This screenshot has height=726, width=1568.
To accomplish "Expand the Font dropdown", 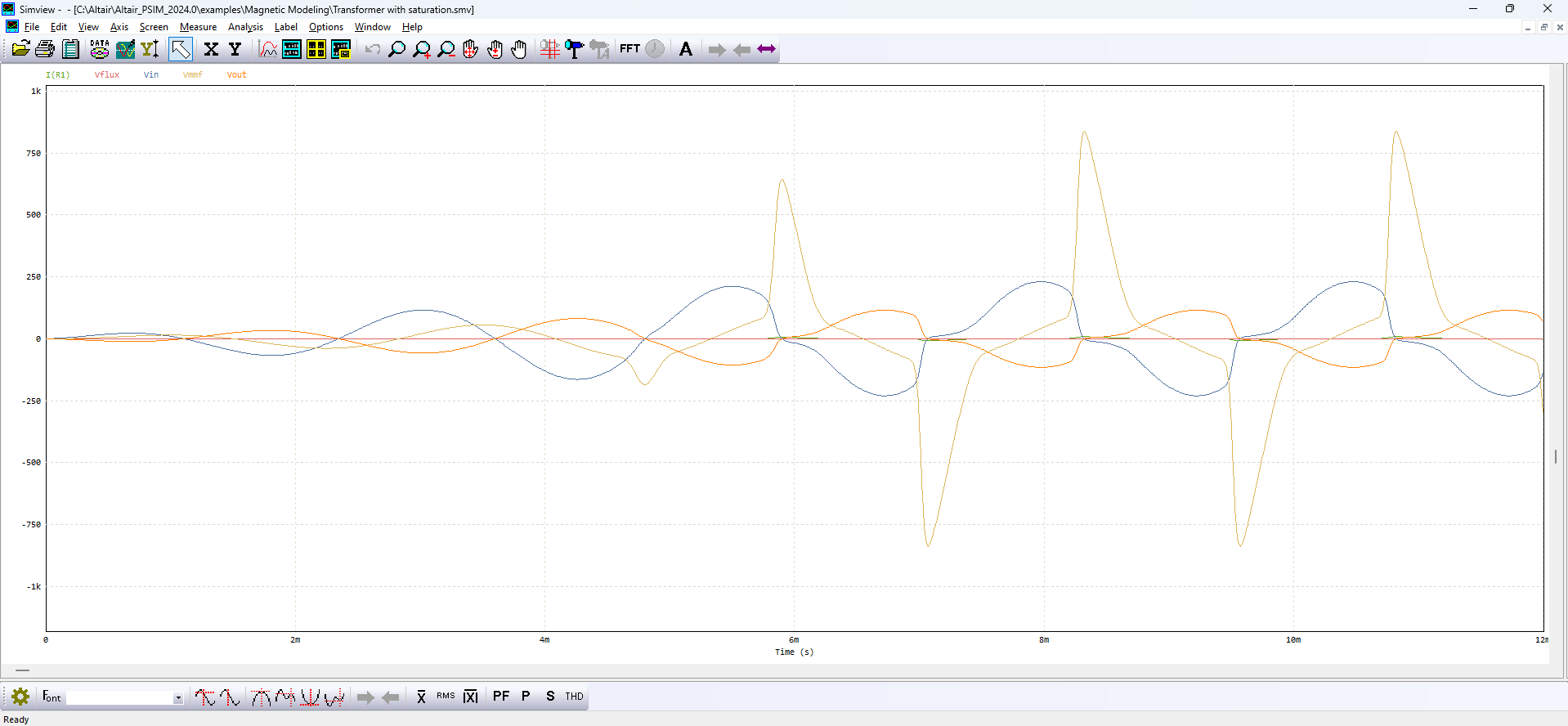I will [177, 698].
